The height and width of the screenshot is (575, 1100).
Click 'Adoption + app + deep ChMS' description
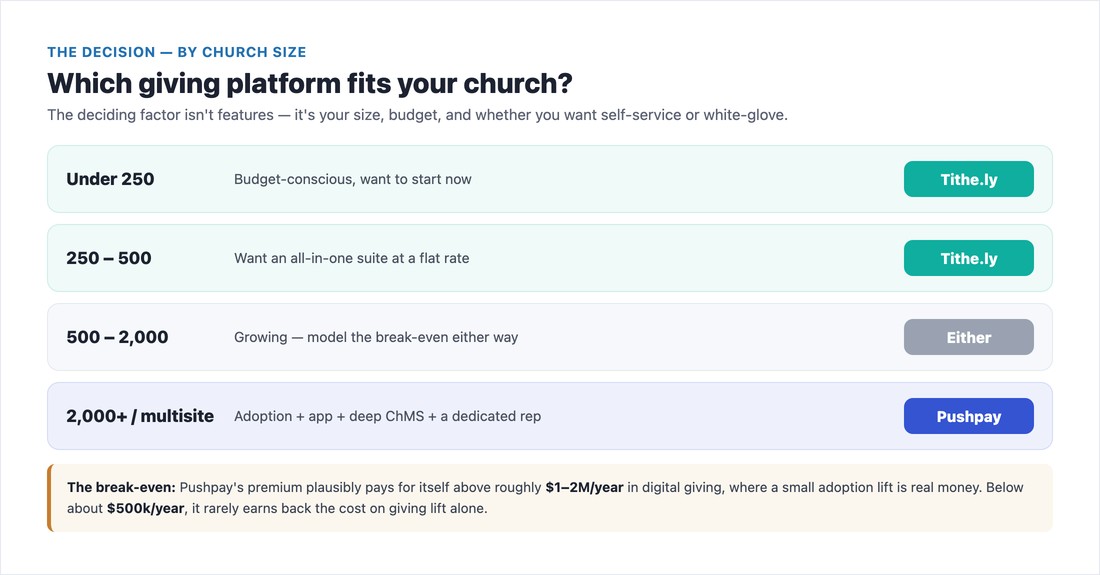(x=387, y=417)
